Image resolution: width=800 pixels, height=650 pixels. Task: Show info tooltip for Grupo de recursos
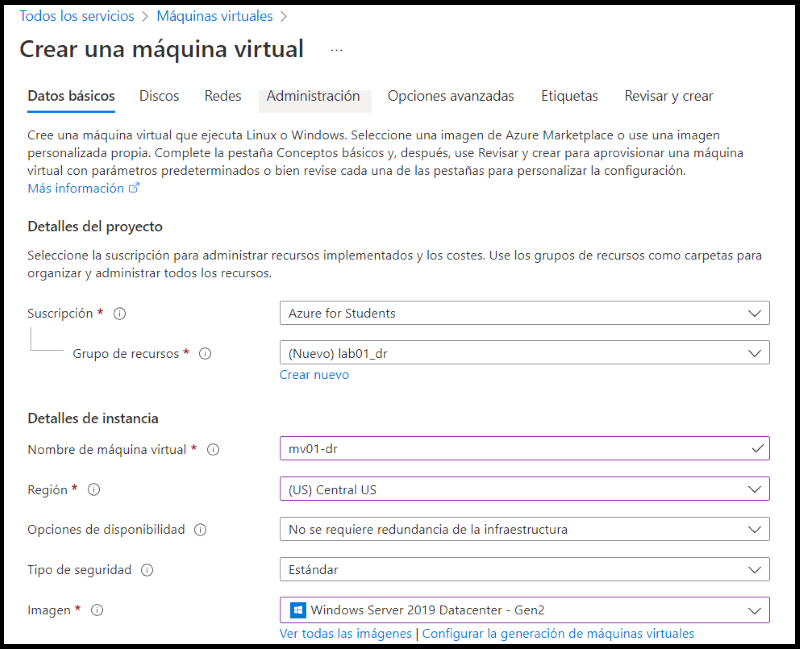coord(205,354)
